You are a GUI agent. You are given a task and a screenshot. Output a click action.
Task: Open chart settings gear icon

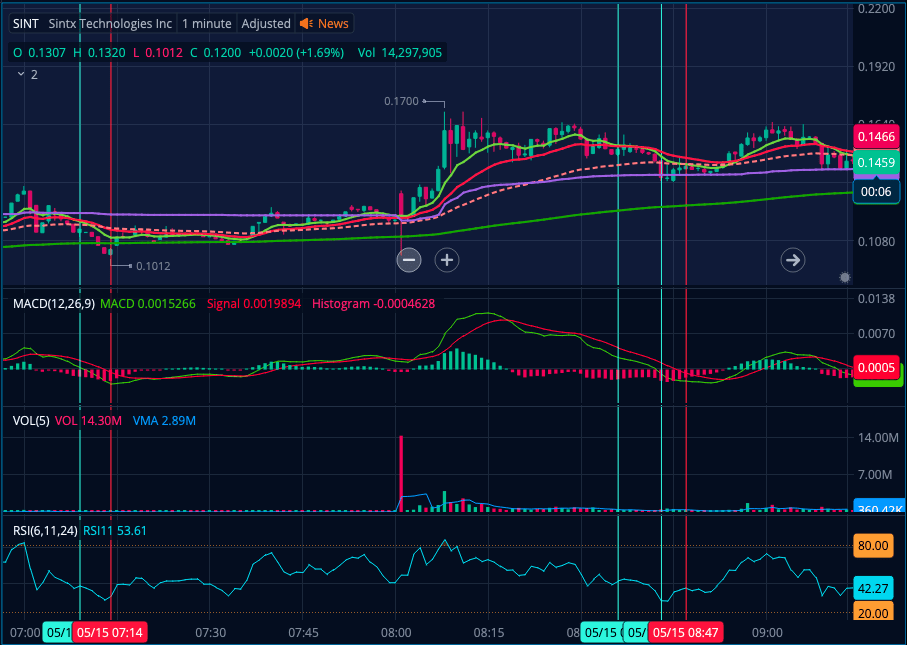845,277
